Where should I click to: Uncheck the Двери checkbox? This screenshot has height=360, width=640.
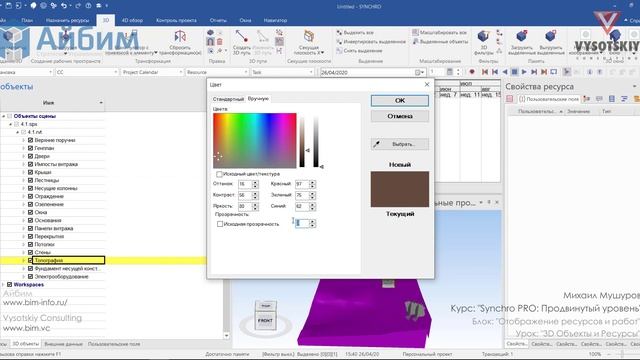click(x=30, y=156)
